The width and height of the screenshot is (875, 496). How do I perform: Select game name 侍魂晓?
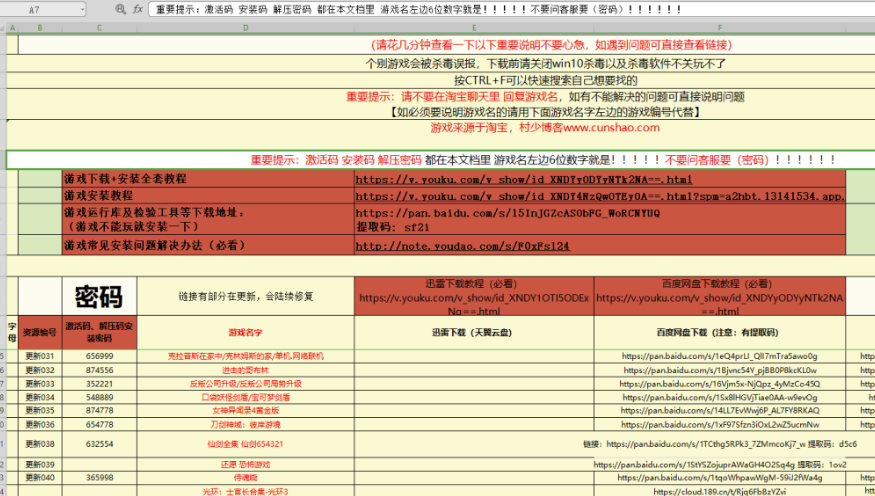[x=246, y=478]
